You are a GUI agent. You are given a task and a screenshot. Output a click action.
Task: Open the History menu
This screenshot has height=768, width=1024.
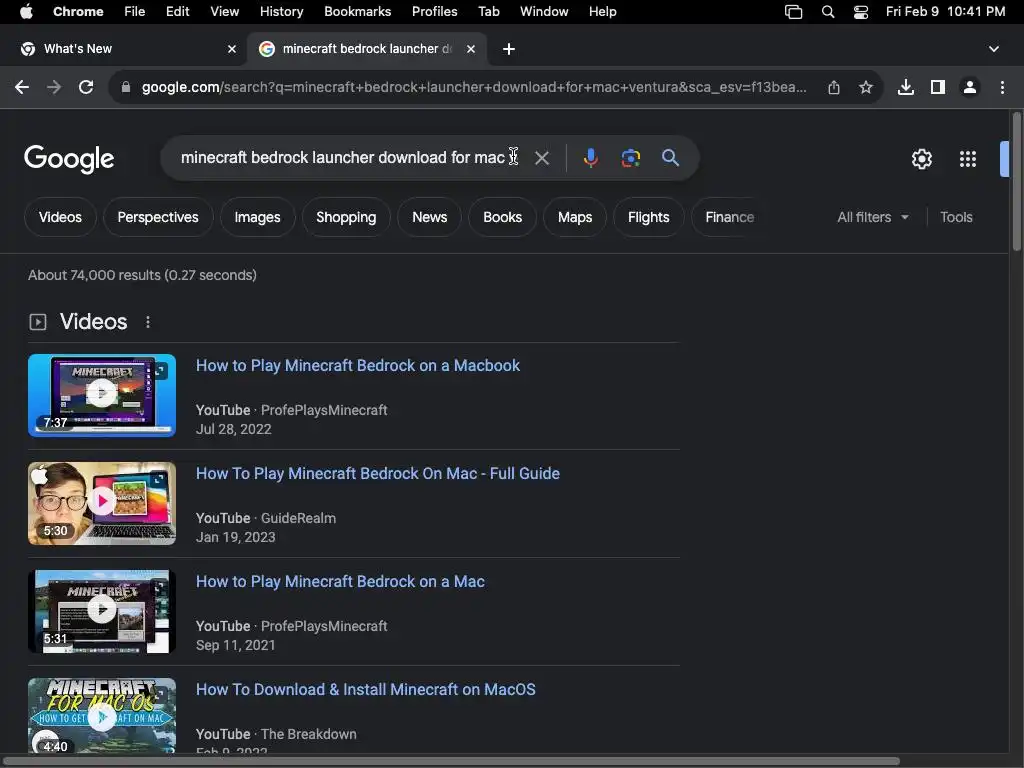coord(281,12)
